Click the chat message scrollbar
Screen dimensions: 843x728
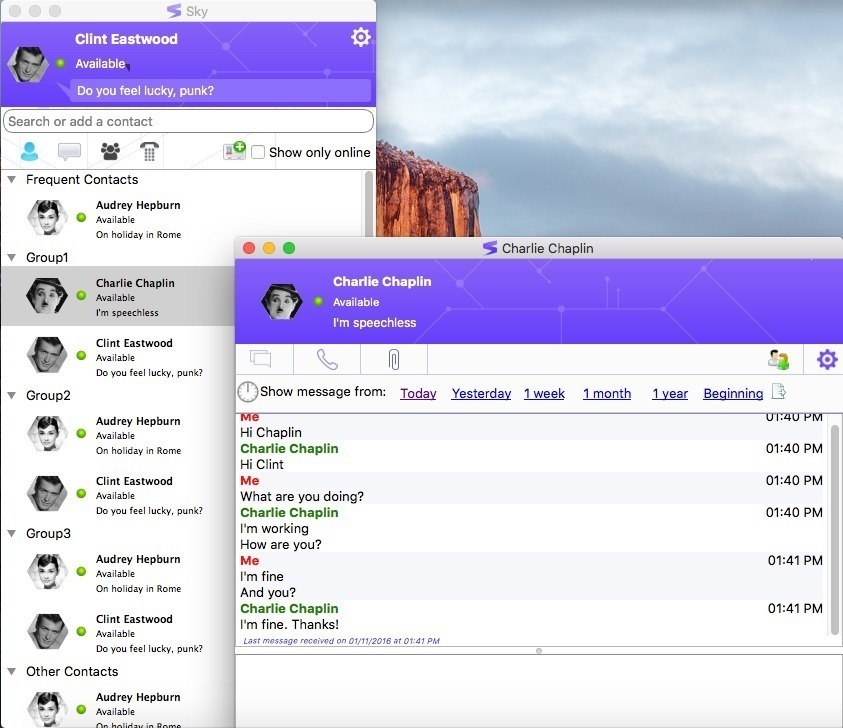835,530
